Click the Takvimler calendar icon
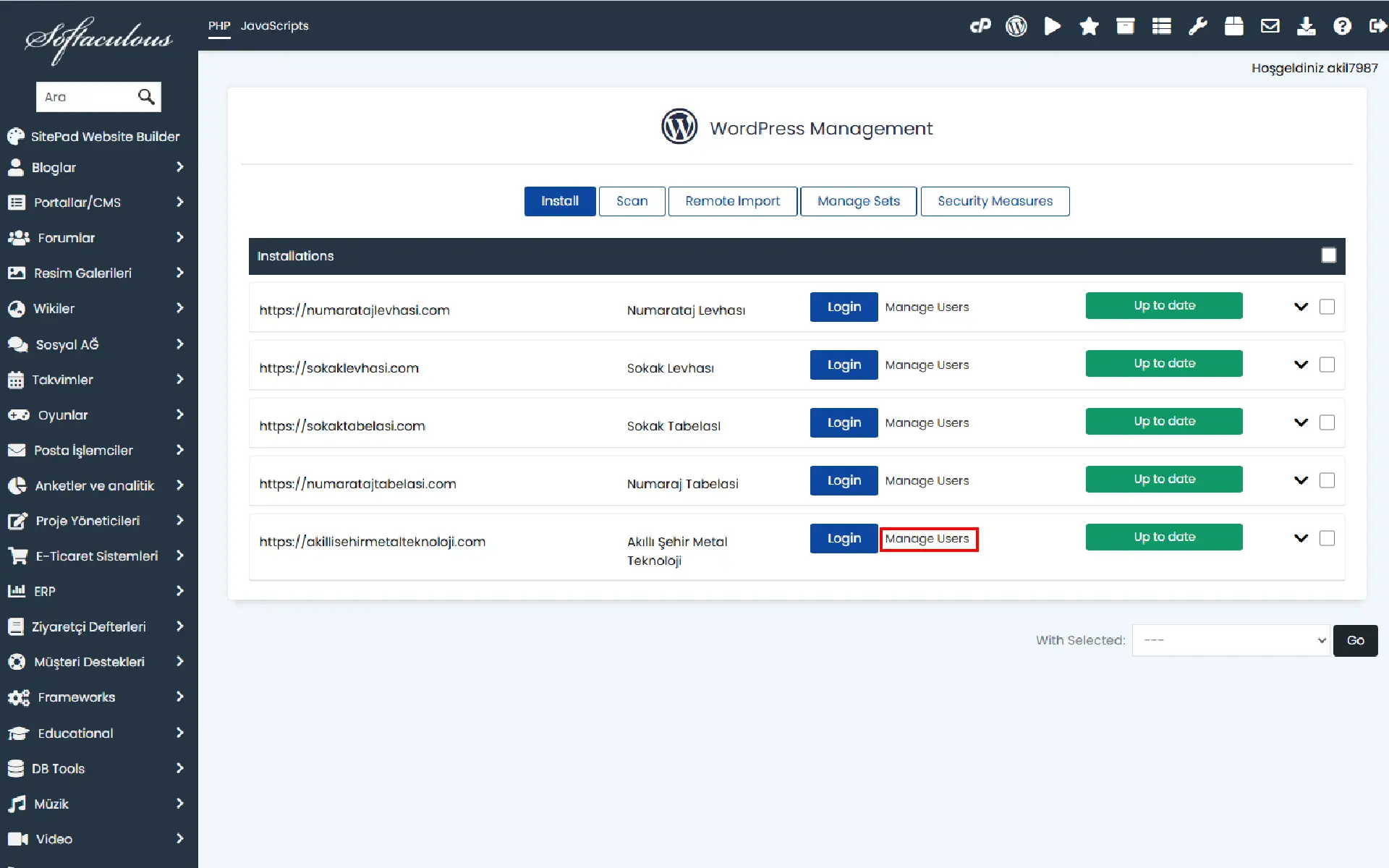The width and height of the screenshot is (1389, 868). tap(16, 380)
